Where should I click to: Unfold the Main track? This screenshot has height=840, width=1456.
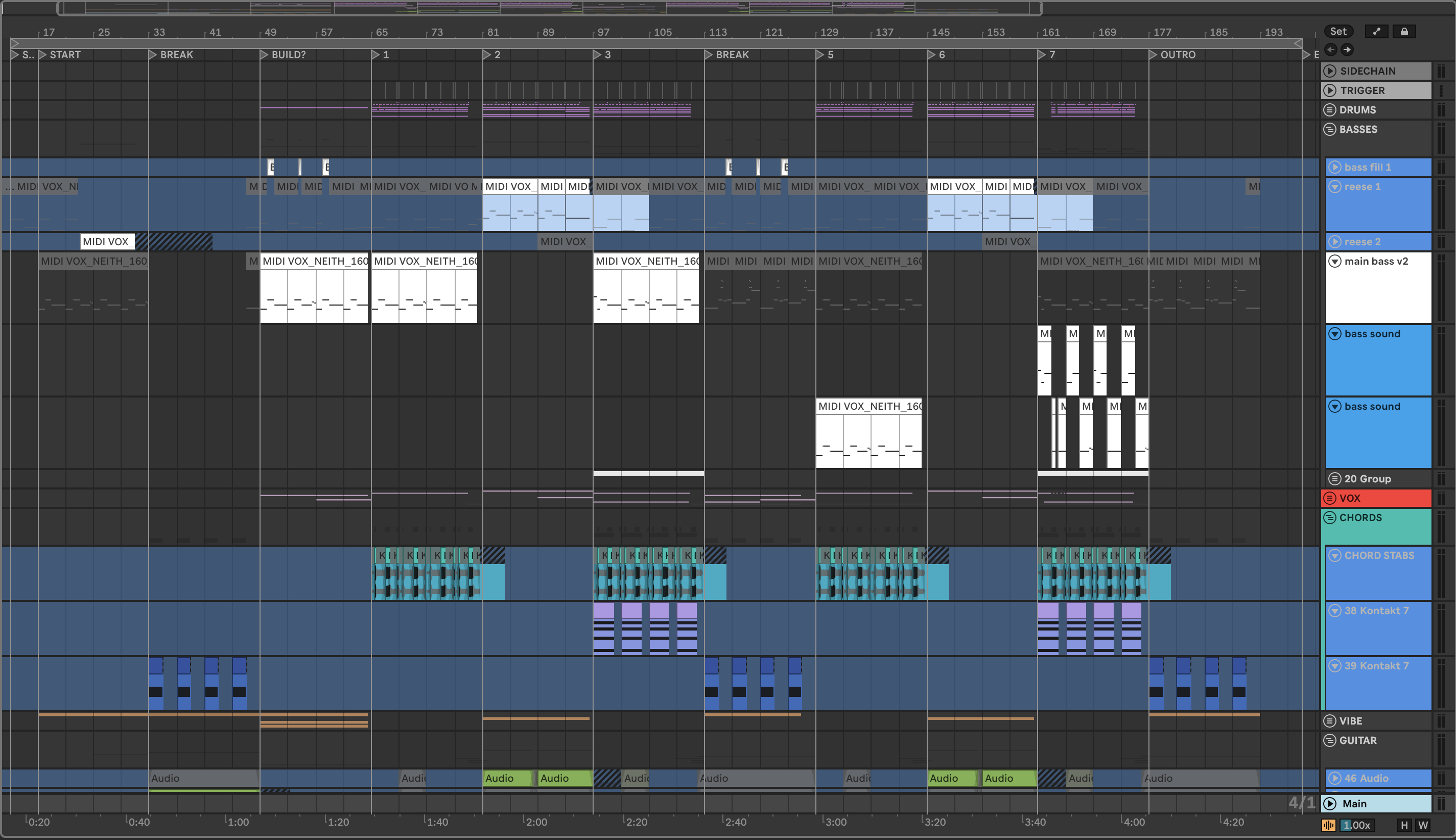pyautogui.click(x=1330, y=804)
